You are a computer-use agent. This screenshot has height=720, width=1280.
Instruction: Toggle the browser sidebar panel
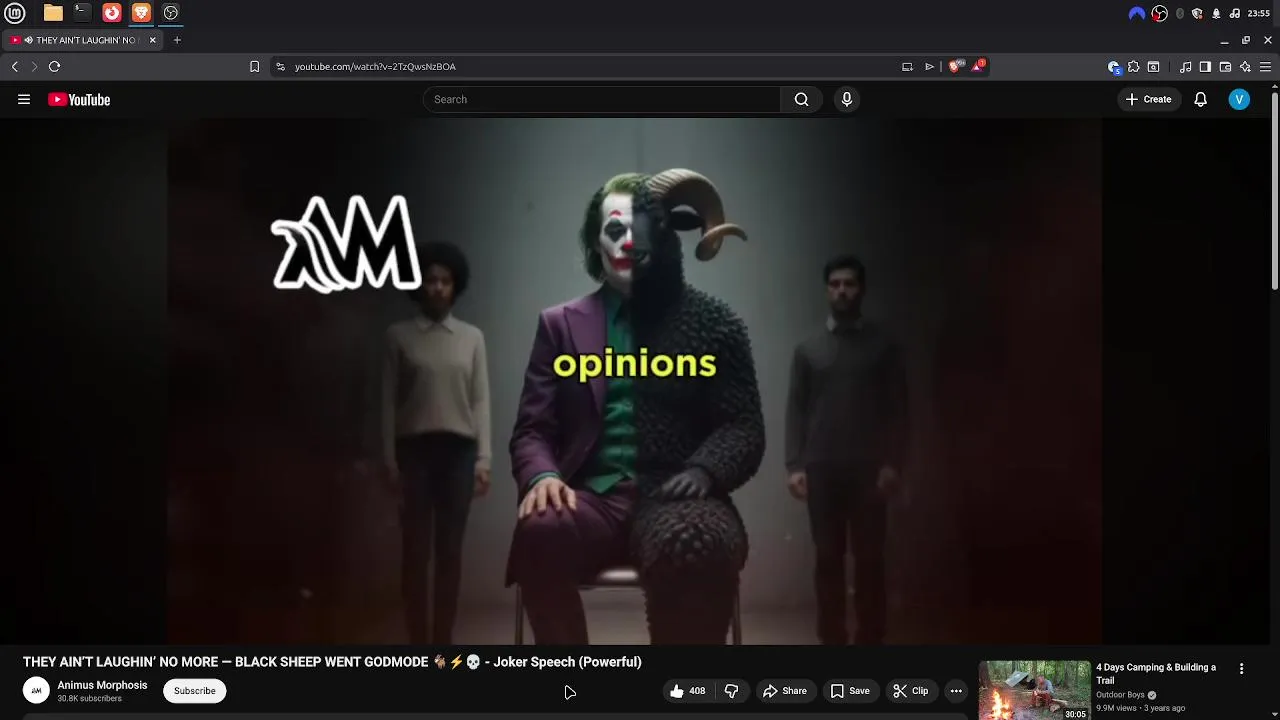tap(1205, 67)
